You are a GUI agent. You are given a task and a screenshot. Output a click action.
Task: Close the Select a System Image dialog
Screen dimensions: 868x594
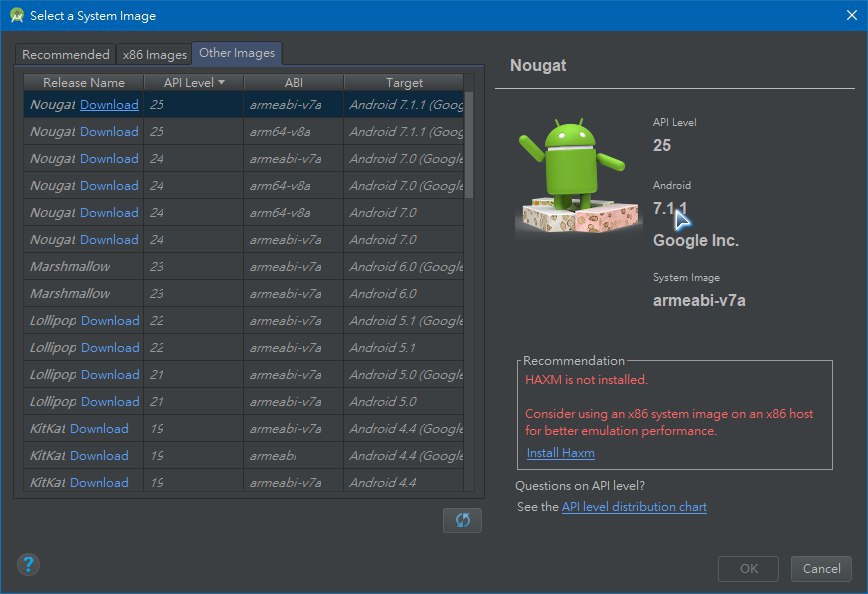[x=846, y=16]
